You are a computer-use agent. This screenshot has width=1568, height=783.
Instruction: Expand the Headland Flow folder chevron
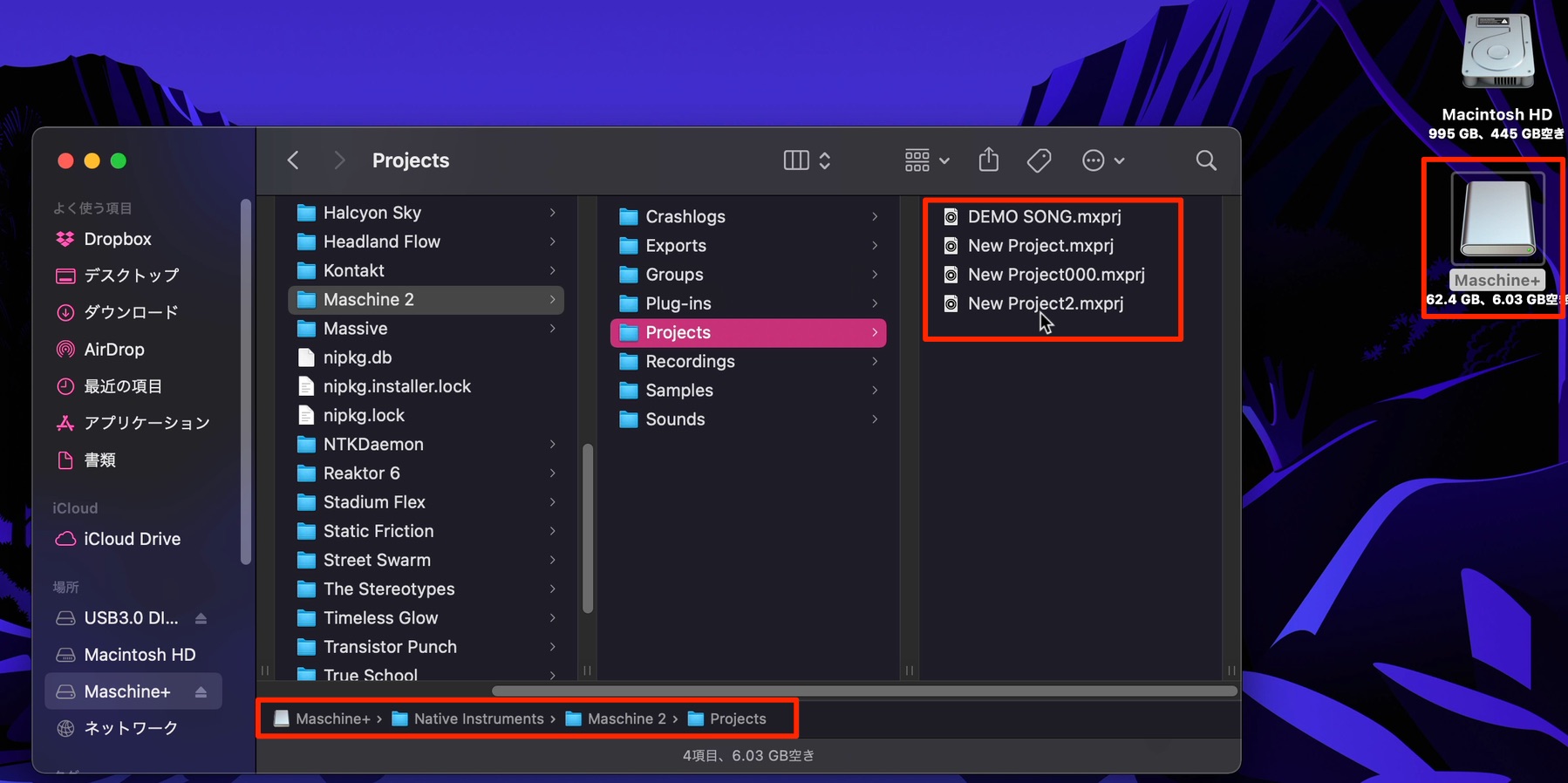point(553,242)
